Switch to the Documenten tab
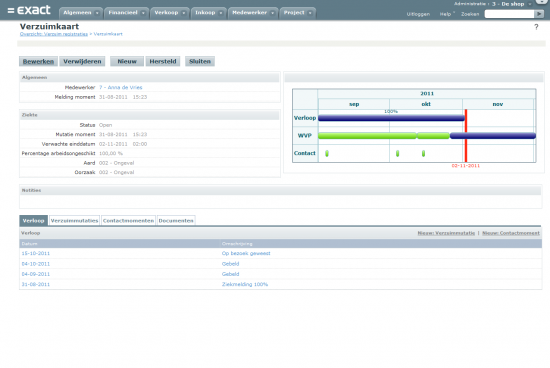The image size is (550, 368). (x=176, y=220)
